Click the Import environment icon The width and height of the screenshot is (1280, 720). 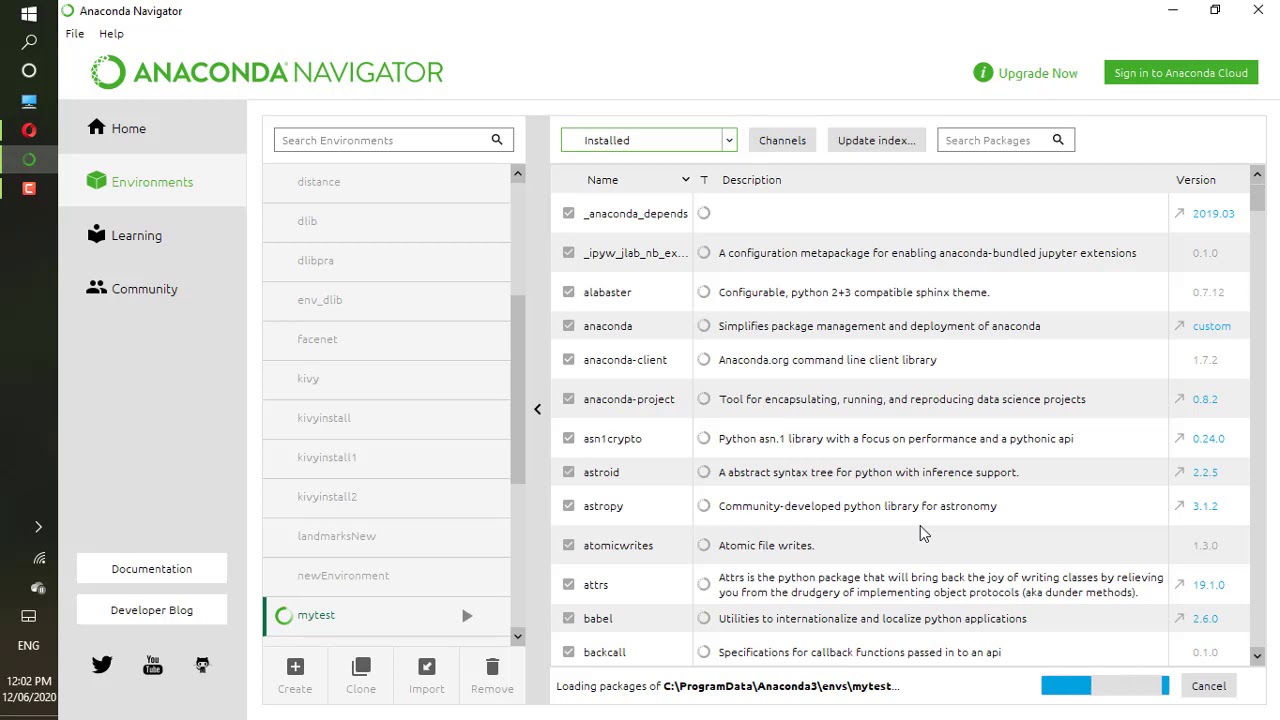(x=427, y=667)
